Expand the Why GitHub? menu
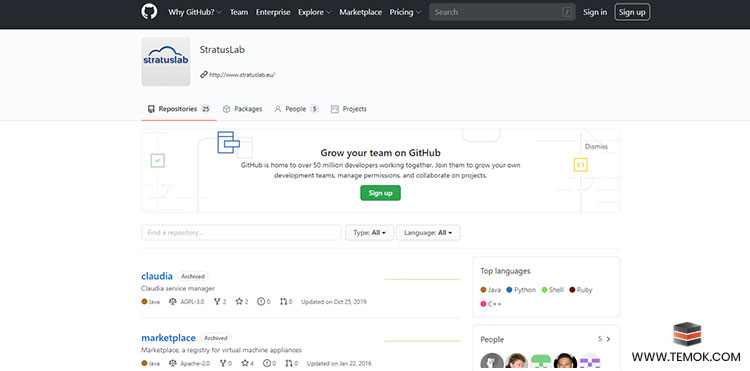750x371 pixels. (x=195, y=12)
